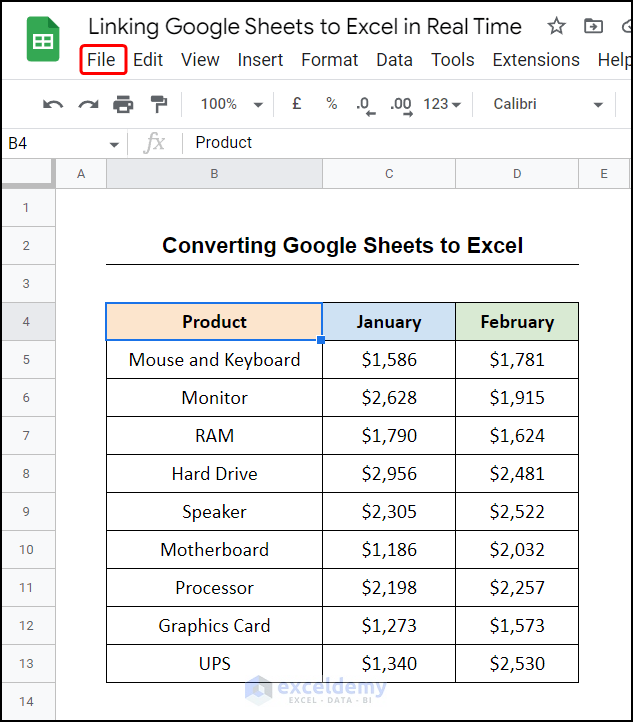This screenshot has height=722, width=633.
Task: Select the Paint format roller tool
Action: coord(158,104)
